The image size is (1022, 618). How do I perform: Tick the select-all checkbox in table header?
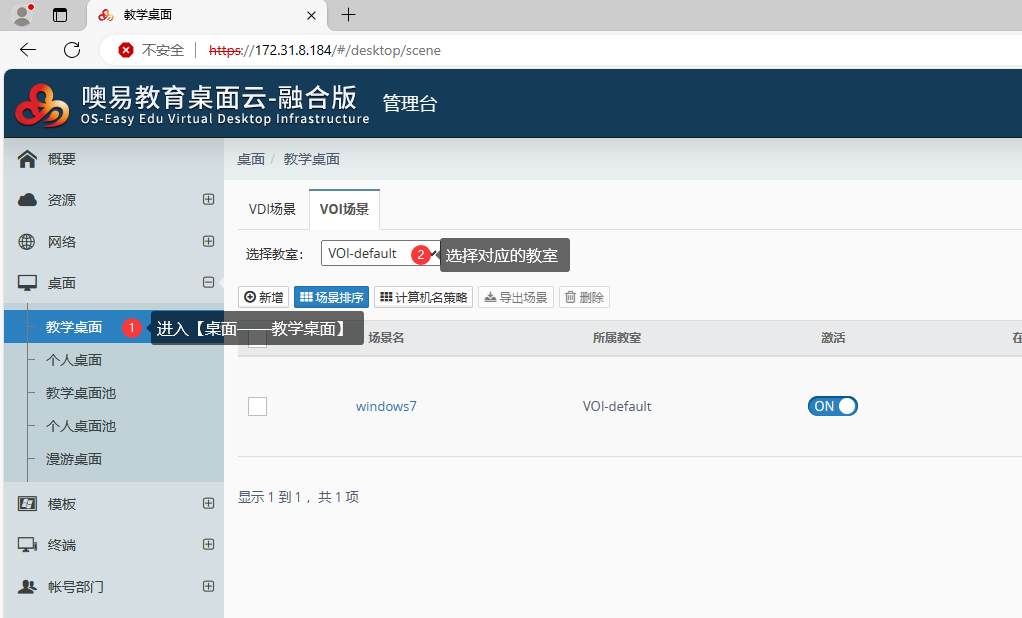point(258,338)
